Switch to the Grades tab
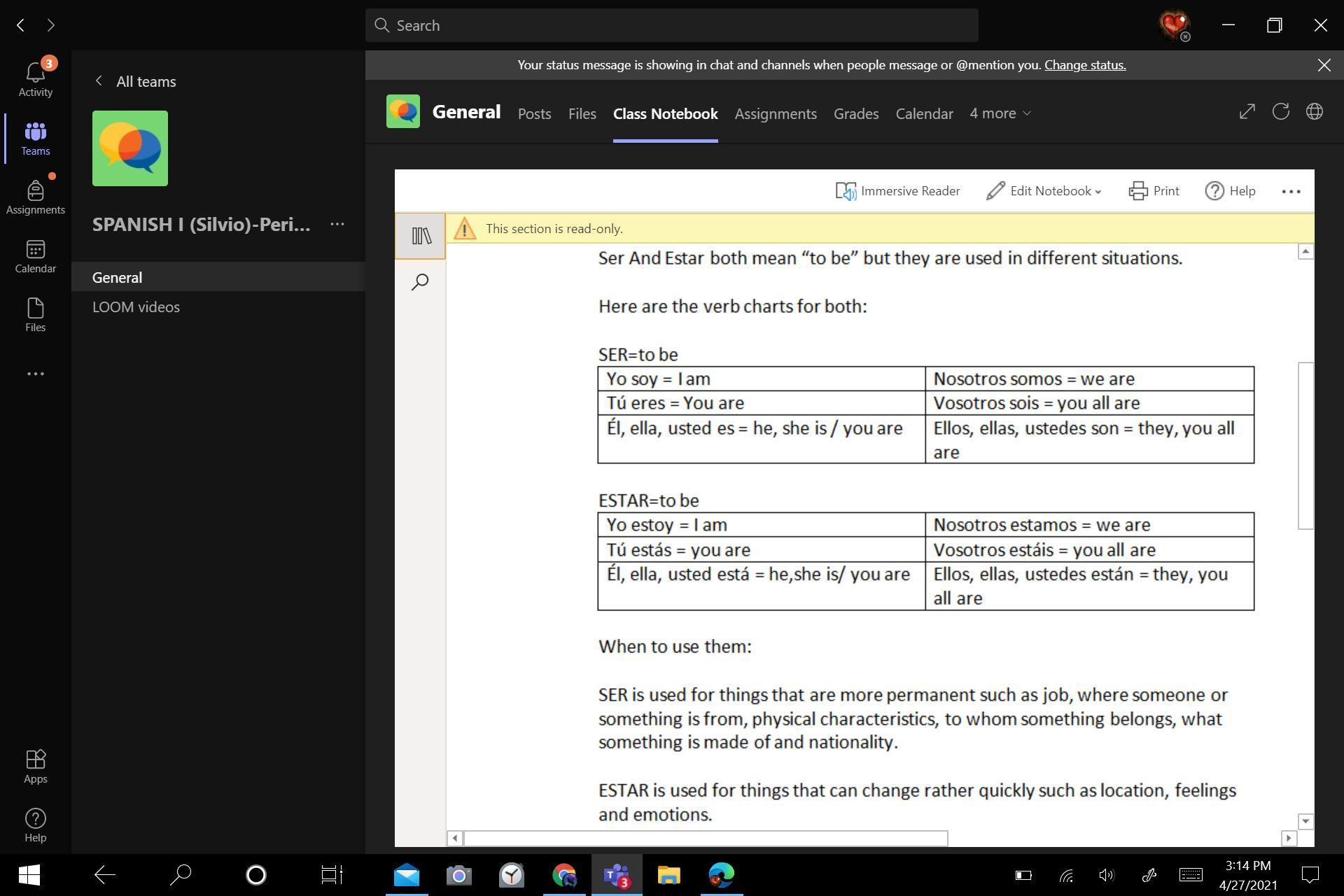This screenshot has height=896, width=1344. pos(855,113)
